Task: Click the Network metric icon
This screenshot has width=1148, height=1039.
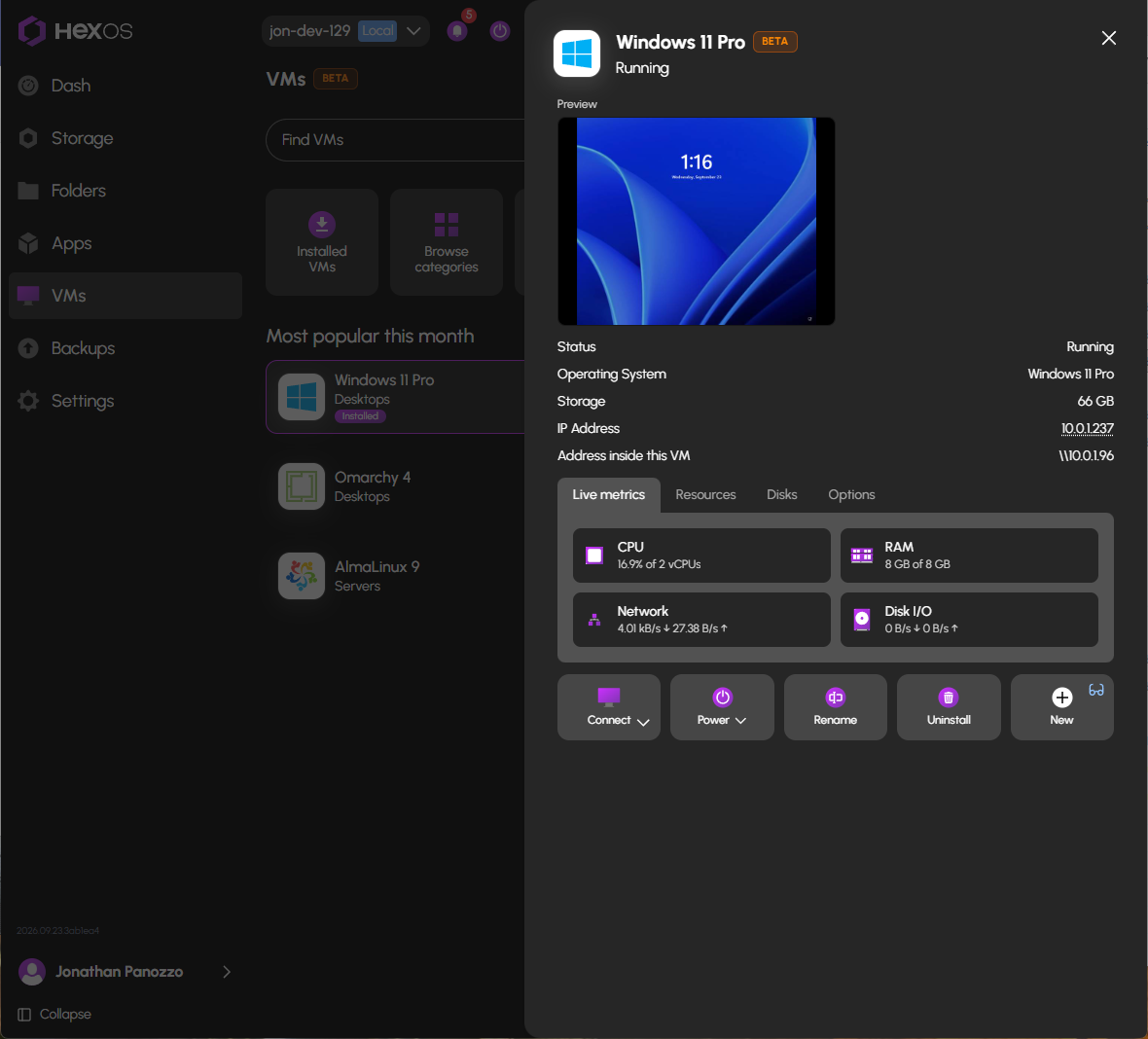Action: pos(594,620)
